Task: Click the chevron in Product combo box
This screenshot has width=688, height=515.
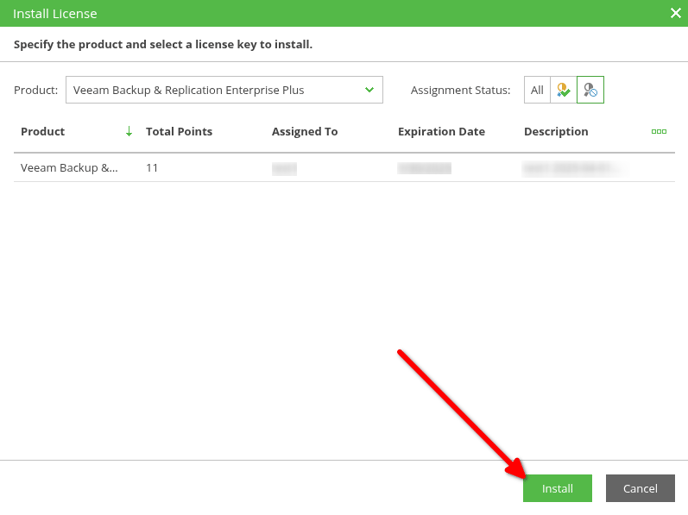Action: tap(369, 90)
